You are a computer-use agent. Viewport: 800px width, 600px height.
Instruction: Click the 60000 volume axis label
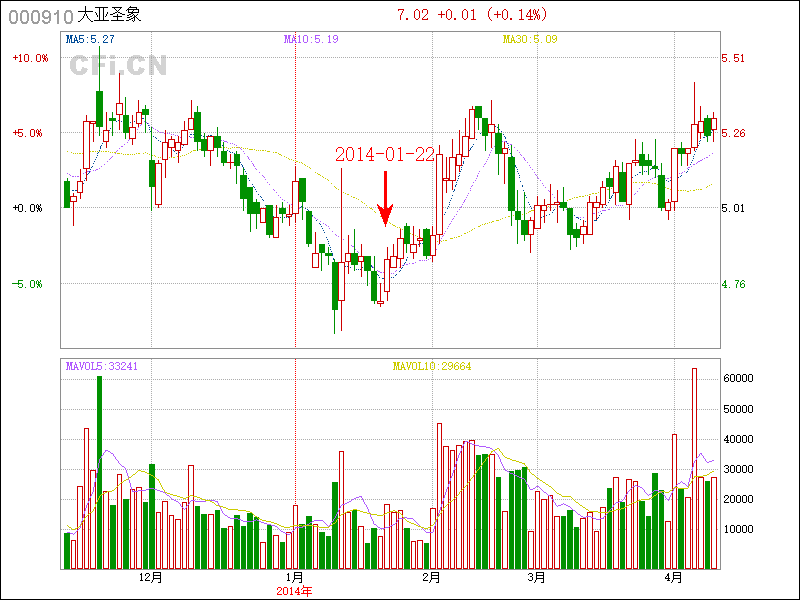click(738, 379)
